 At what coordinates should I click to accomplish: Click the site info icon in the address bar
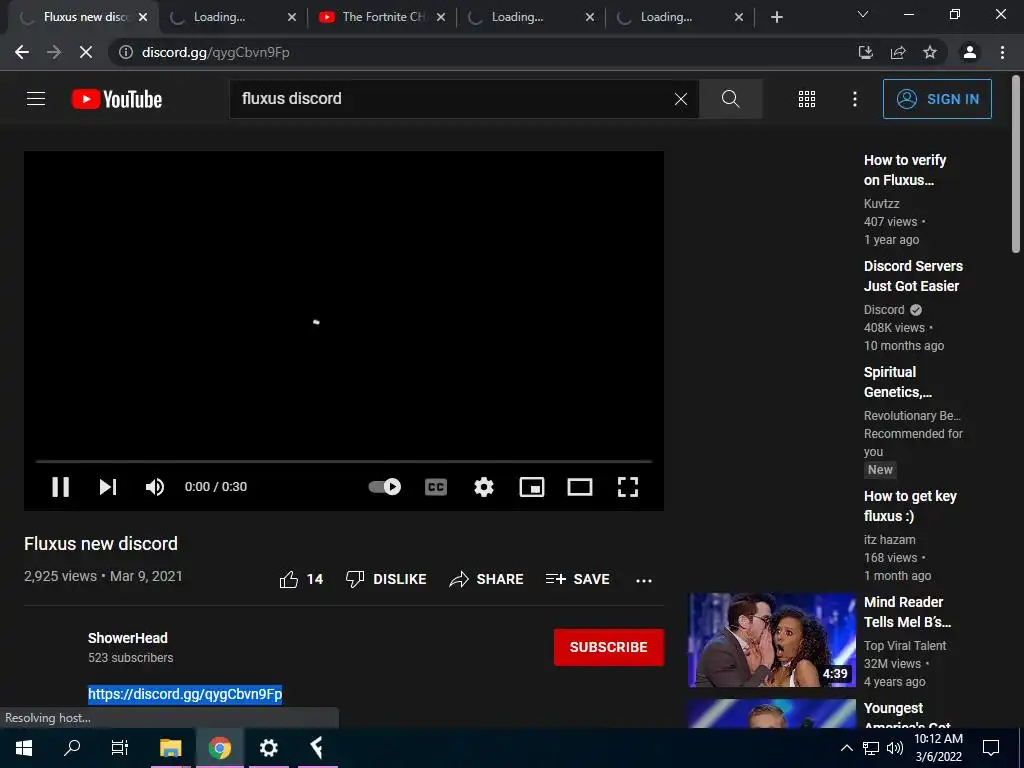pos(126,52)
